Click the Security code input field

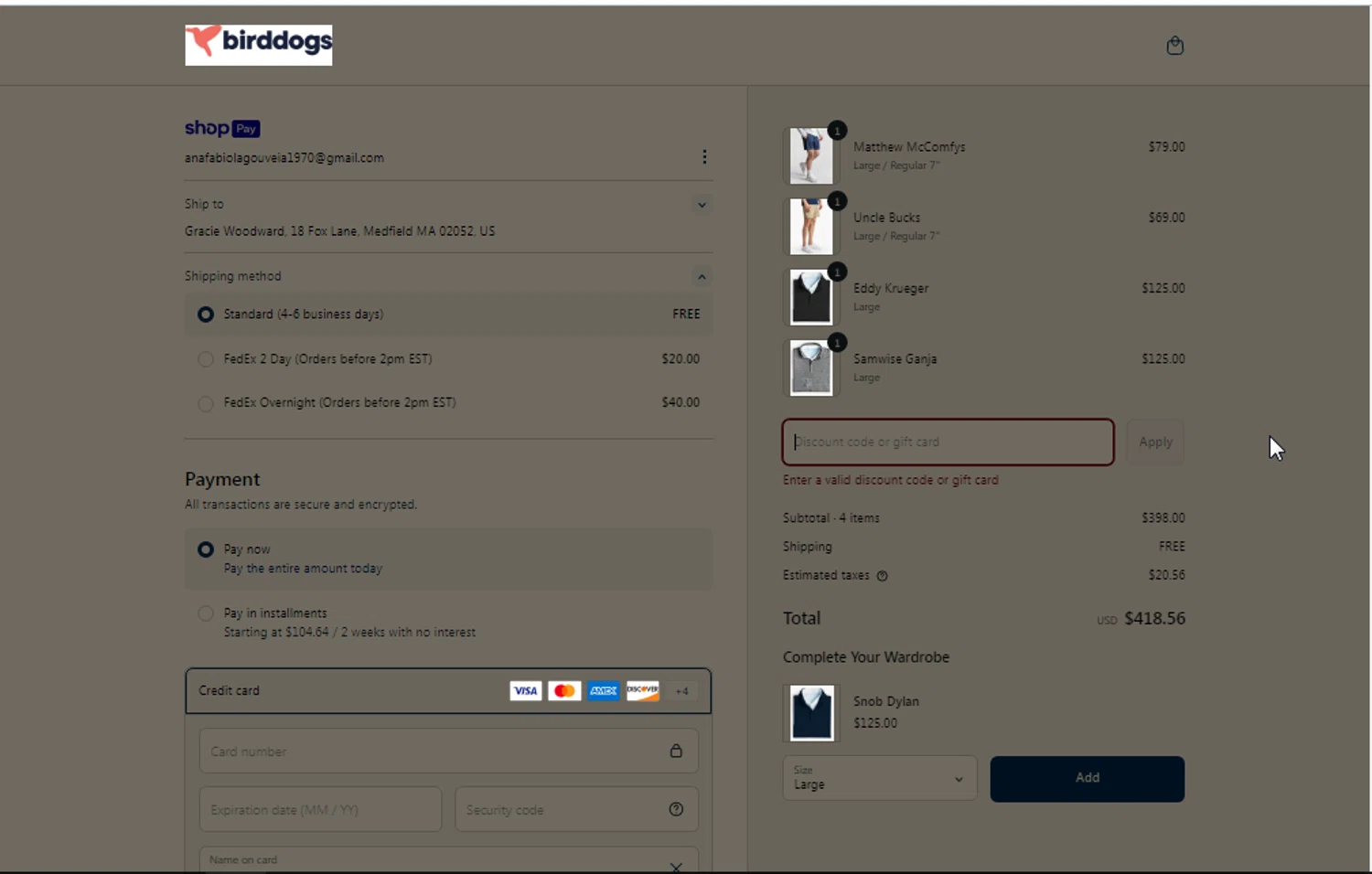click(x=577, y=810)
